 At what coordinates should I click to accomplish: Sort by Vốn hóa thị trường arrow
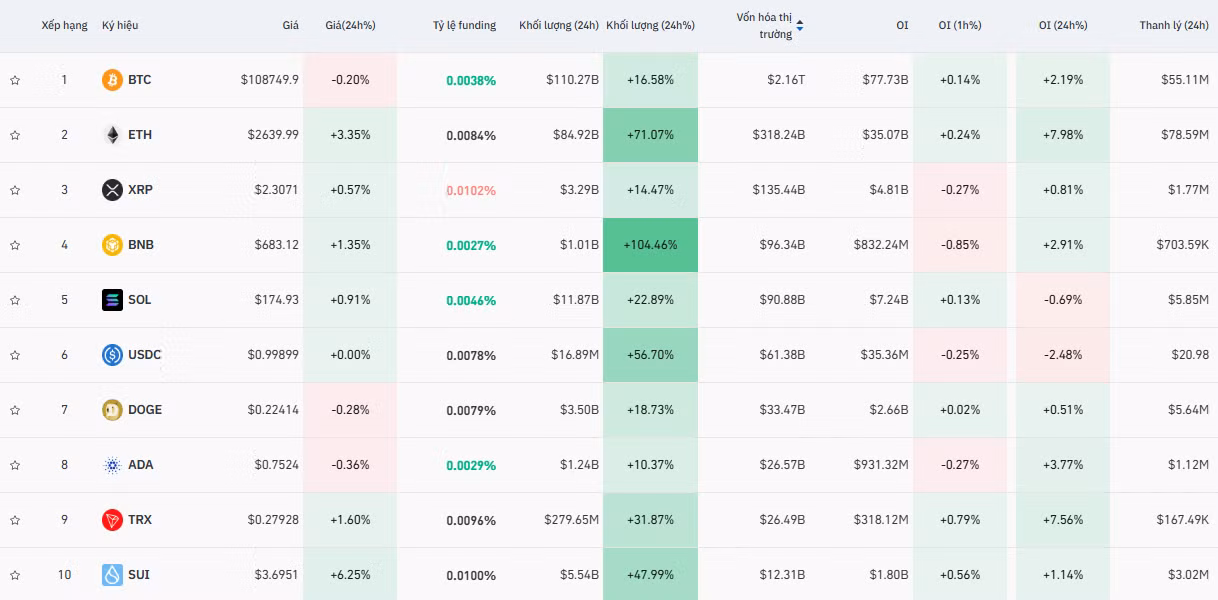coord(800,26)
